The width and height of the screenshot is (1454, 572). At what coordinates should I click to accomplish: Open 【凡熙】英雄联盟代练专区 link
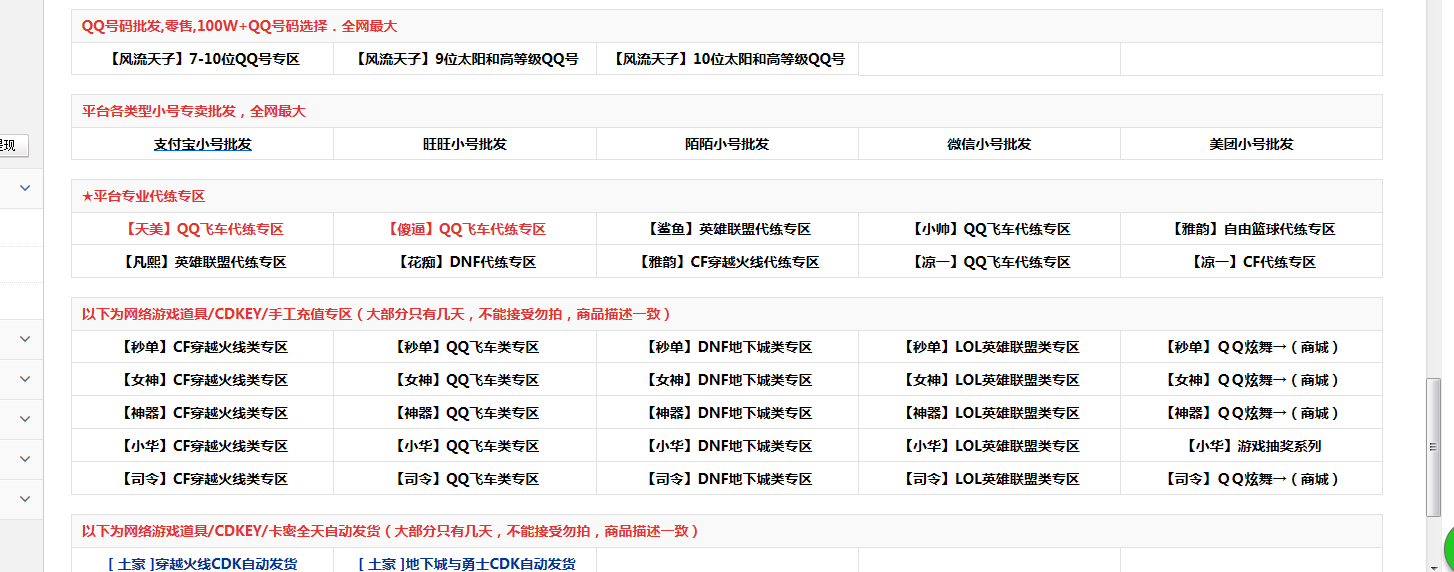point(202,262)
